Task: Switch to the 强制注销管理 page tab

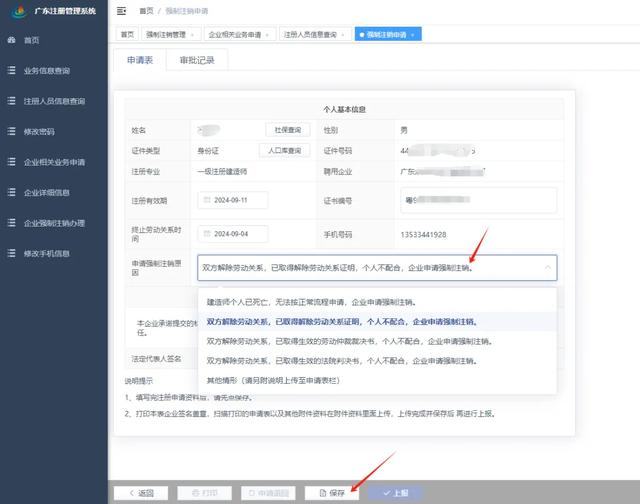Action: click(x=171, y=35)
